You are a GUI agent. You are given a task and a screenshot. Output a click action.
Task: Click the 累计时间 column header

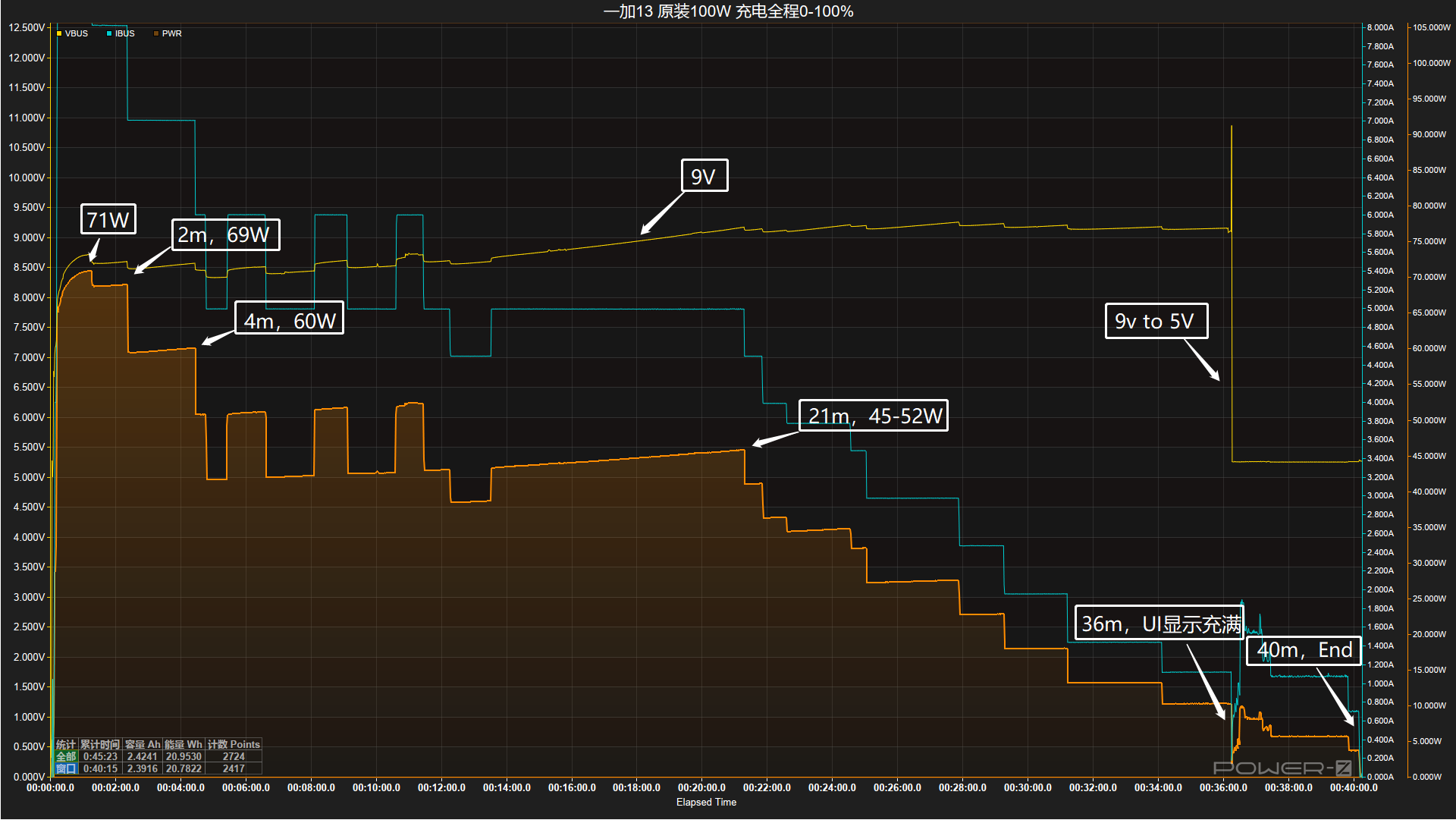click(x=100, y=745)
